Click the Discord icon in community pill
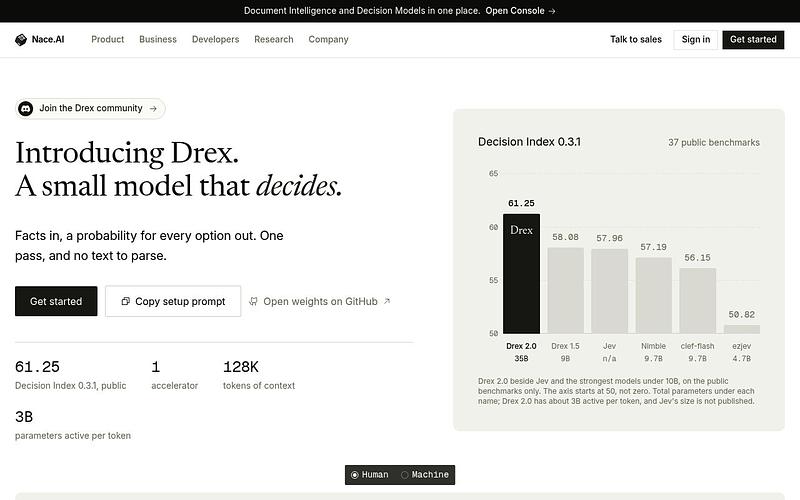This screenshot has width=800, height=500. pos(26,108)
